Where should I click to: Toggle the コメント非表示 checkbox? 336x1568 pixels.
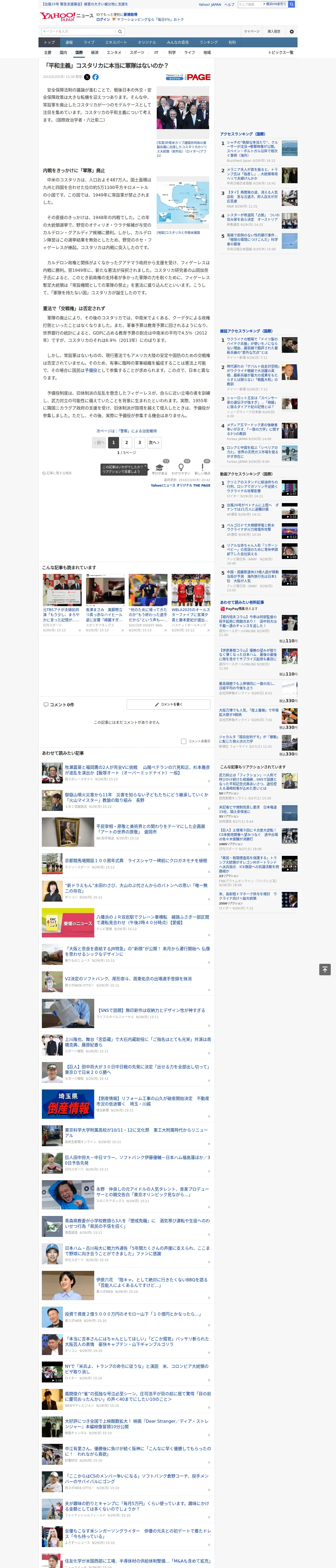183,741
